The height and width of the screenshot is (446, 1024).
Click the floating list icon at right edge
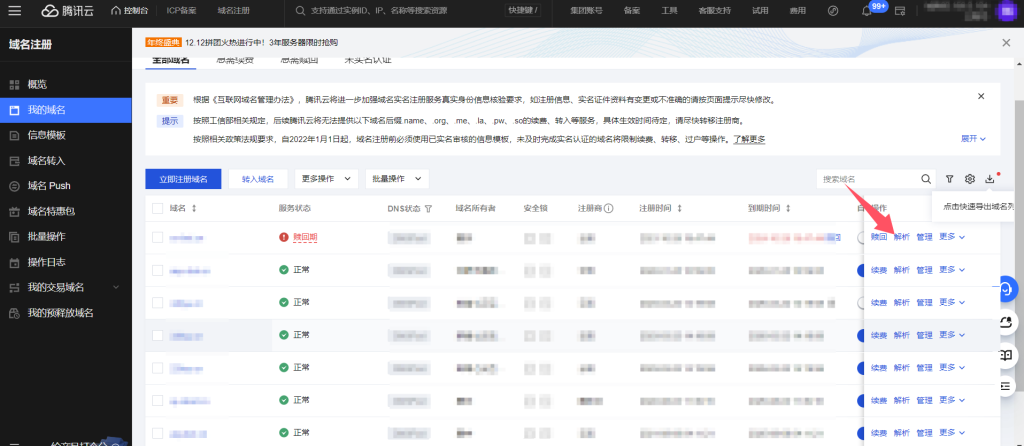coord(1006,386)
